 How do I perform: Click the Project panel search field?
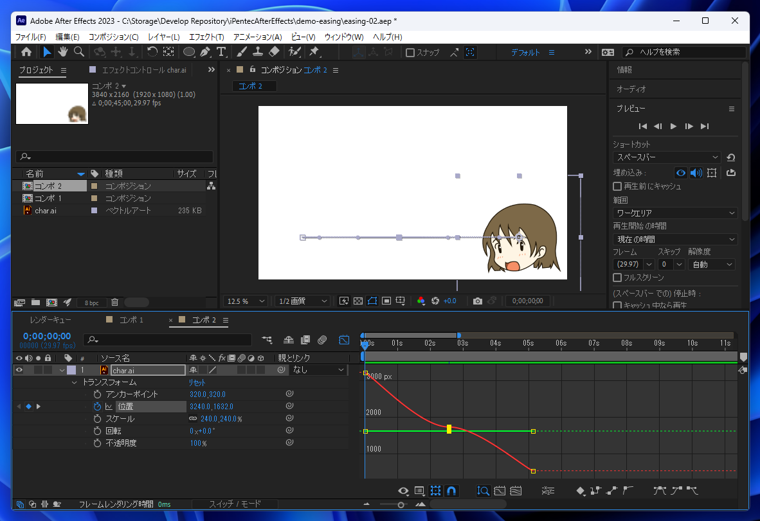click(x=114, y=157)
